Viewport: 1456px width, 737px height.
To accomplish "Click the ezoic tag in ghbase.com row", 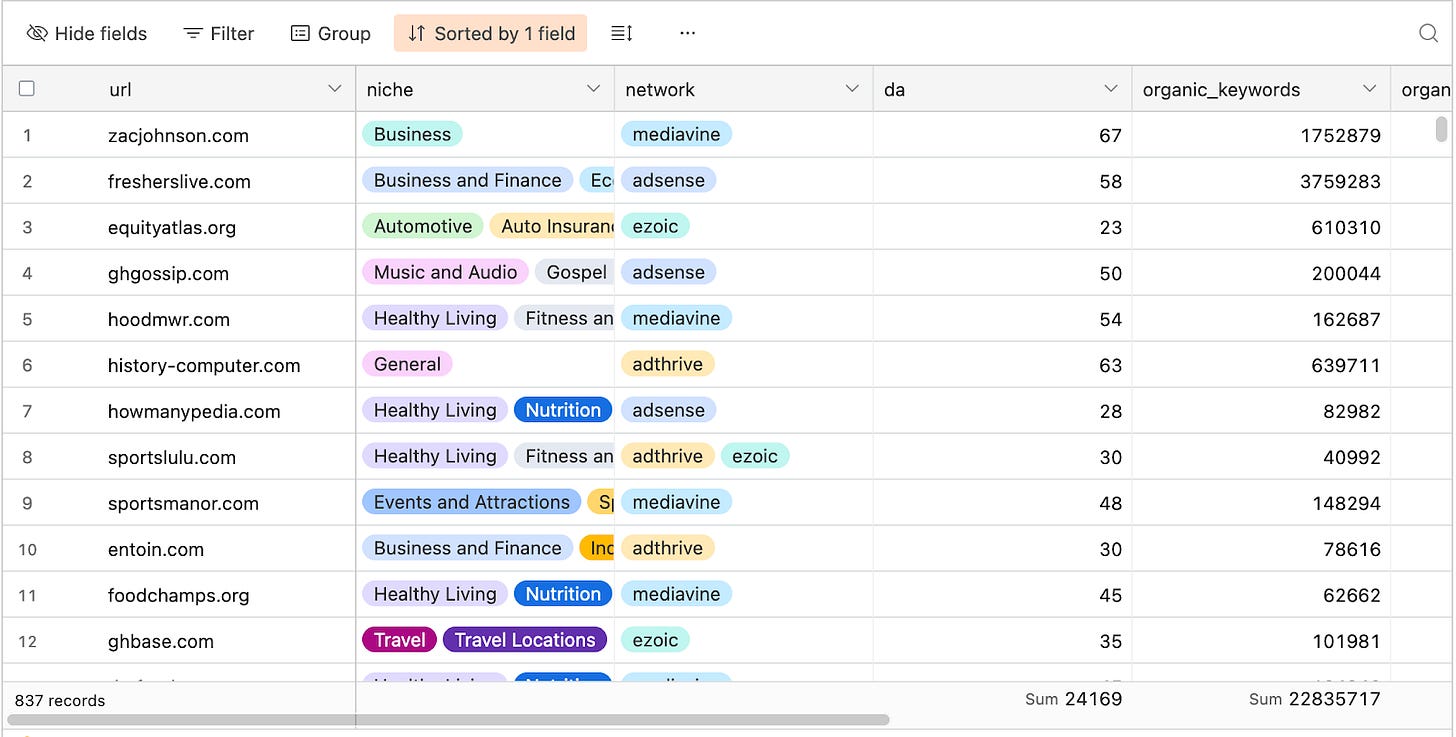I will (x=655, y=640).
